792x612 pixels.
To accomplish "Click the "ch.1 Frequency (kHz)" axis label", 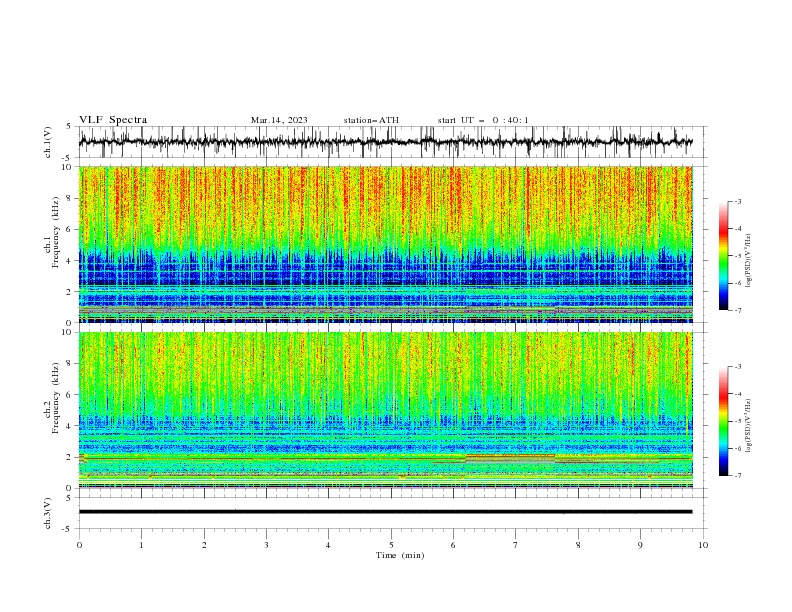I will pyautogui.click(x=52, y=232).
